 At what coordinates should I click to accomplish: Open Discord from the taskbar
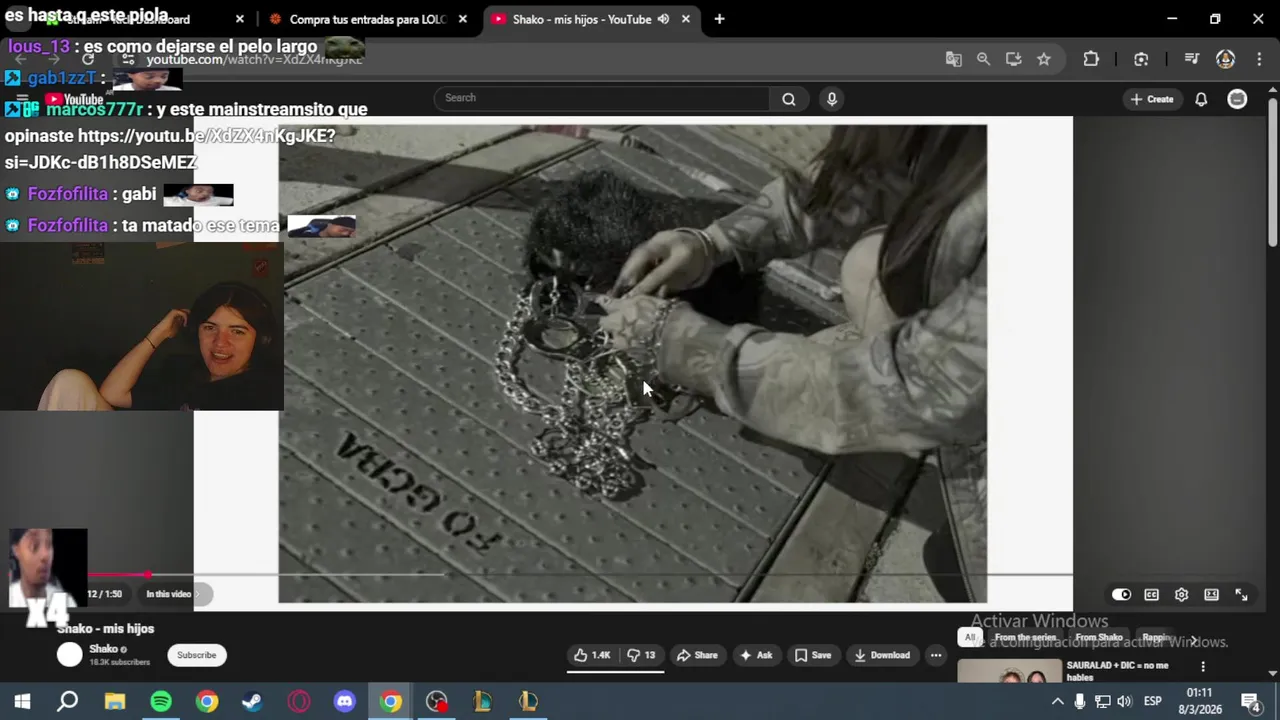(x=345, y=701)
